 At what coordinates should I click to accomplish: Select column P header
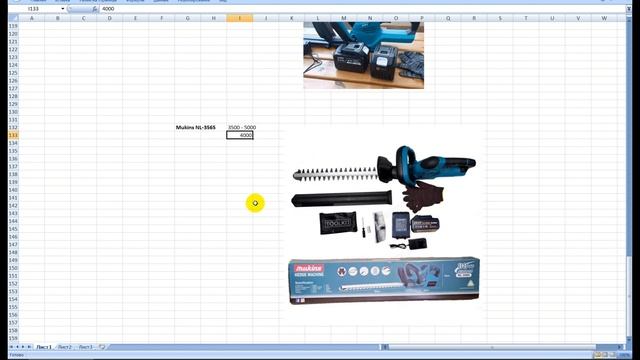point(422,18)
